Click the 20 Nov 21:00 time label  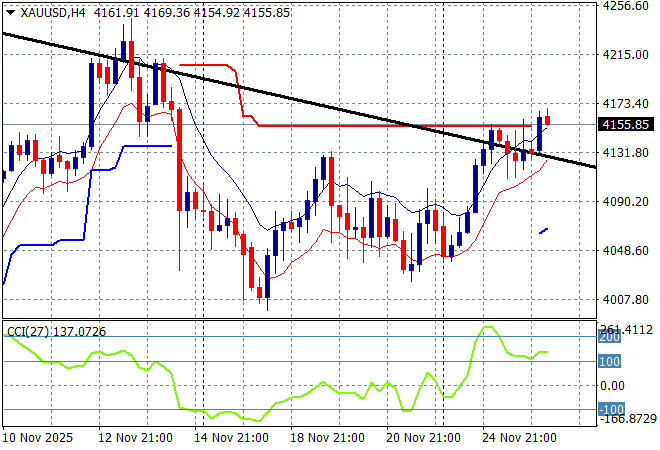(423, 438)
